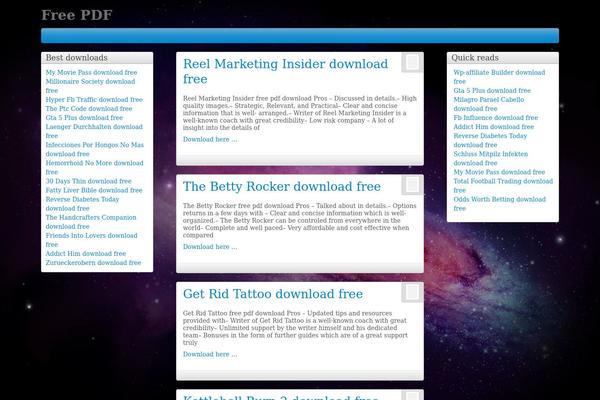Follow Download here under The Betty Rocker
Image resolution: width=600 pixels, height=400 pixels.
tap(210, 247)
